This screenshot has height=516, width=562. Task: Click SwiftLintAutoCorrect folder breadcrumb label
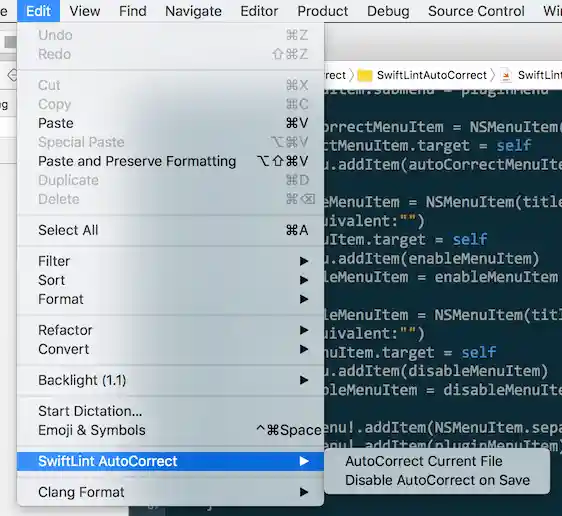432,75
